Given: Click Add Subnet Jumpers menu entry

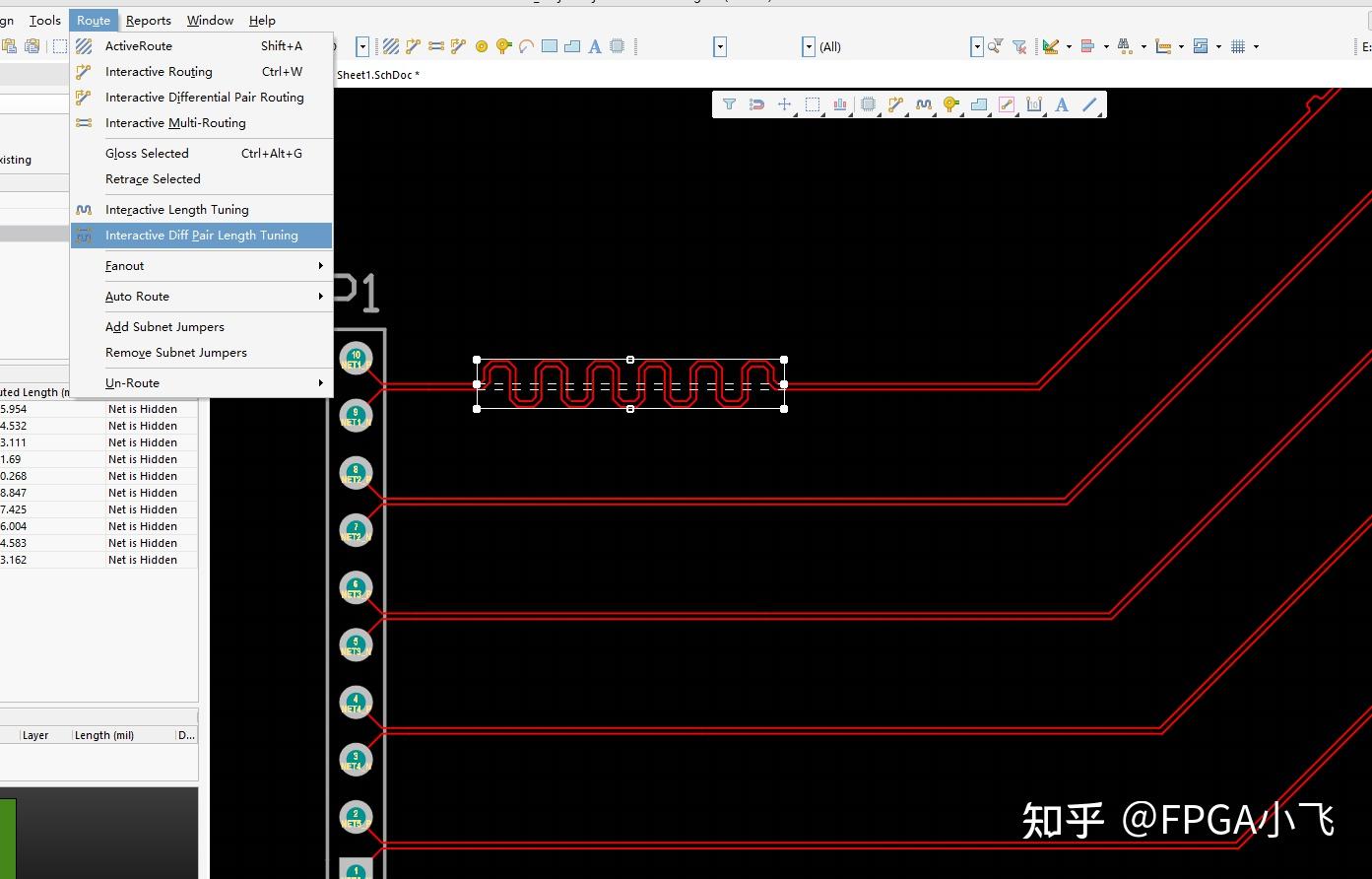Looking at the screenshot, I should coord(164,326).
